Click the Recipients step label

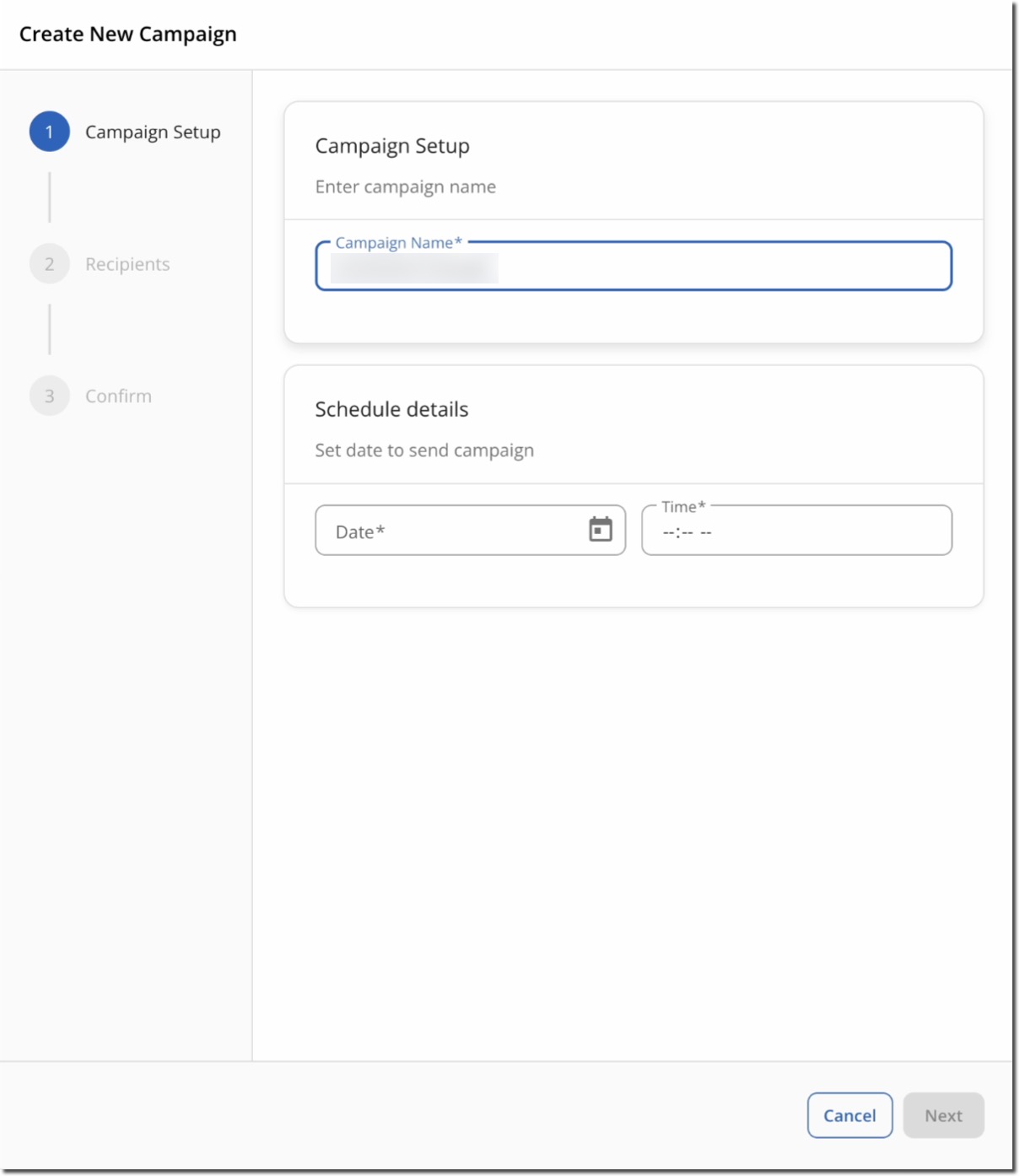tap(128, 264)
